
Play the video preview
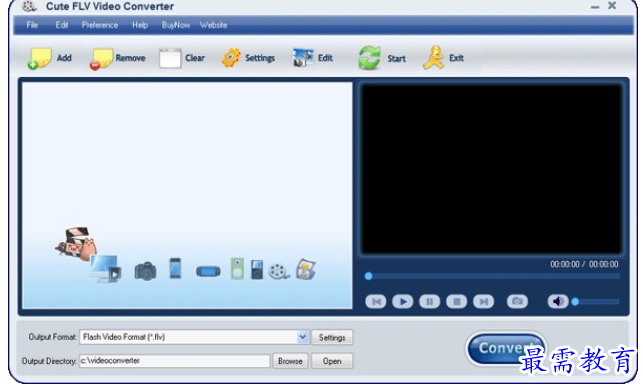click(403, 302)
